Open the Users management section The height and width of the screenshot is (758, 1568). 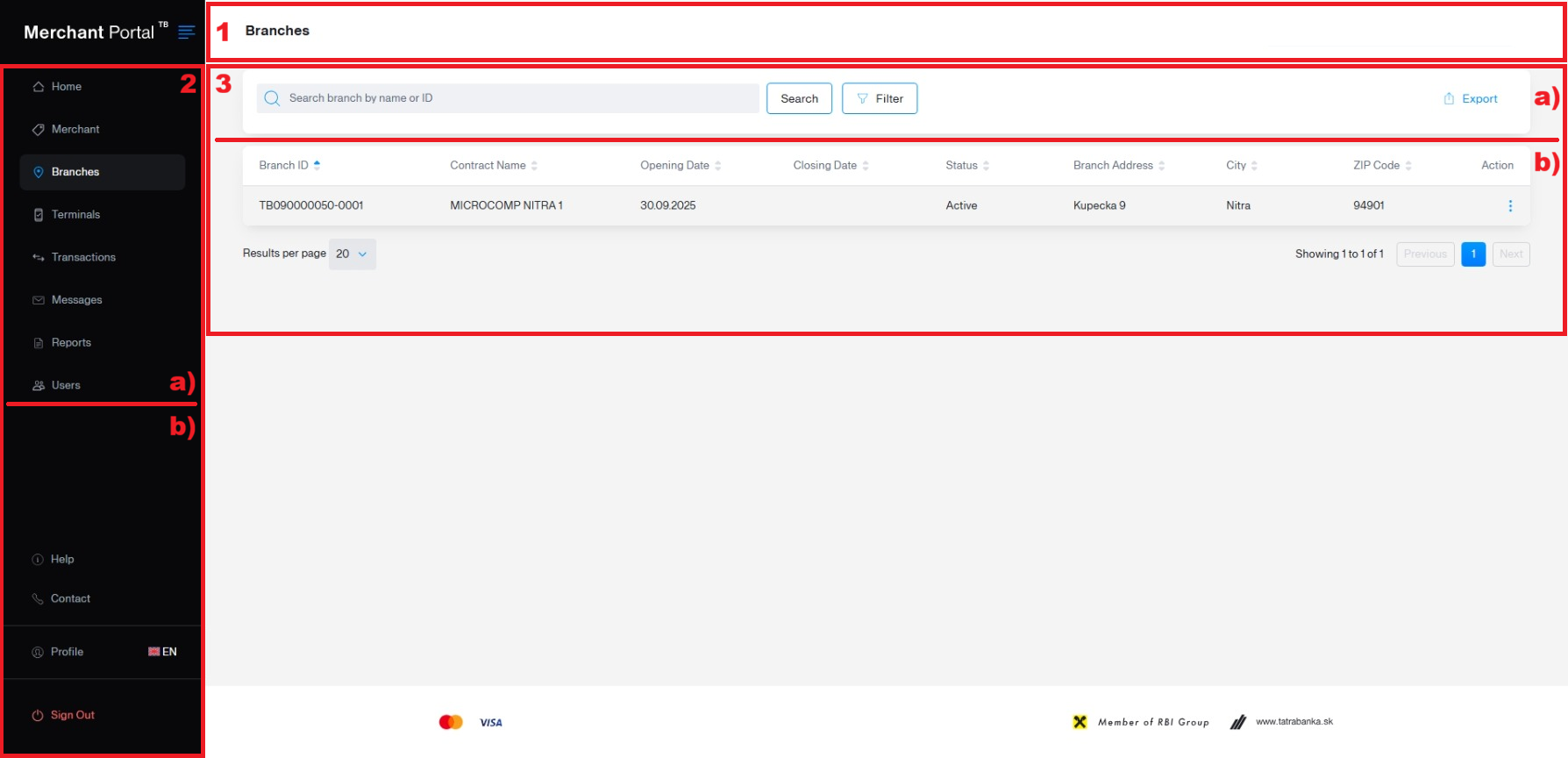(65, 386)
